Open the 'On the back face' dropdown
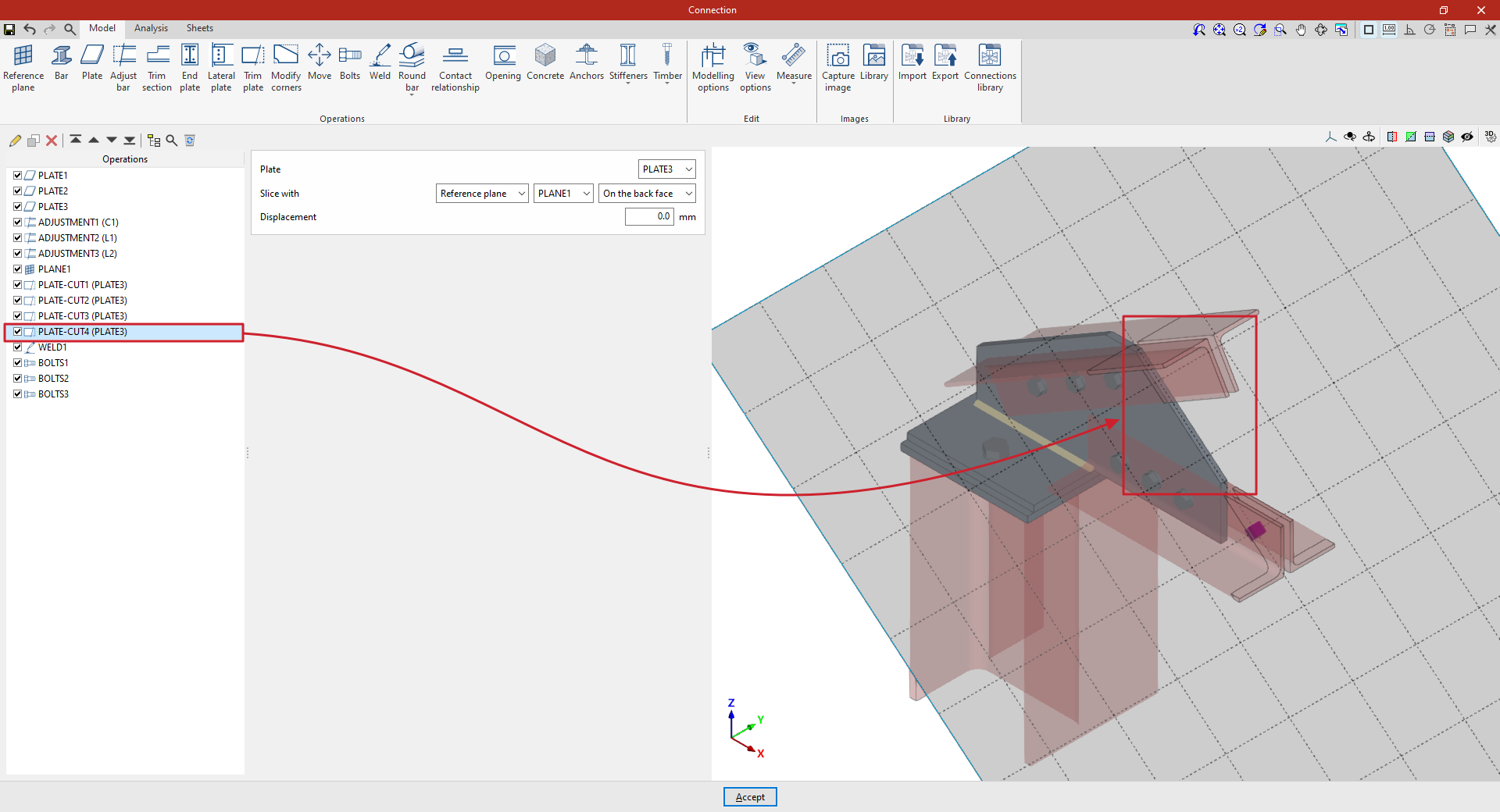 click(x=646, y=194)
